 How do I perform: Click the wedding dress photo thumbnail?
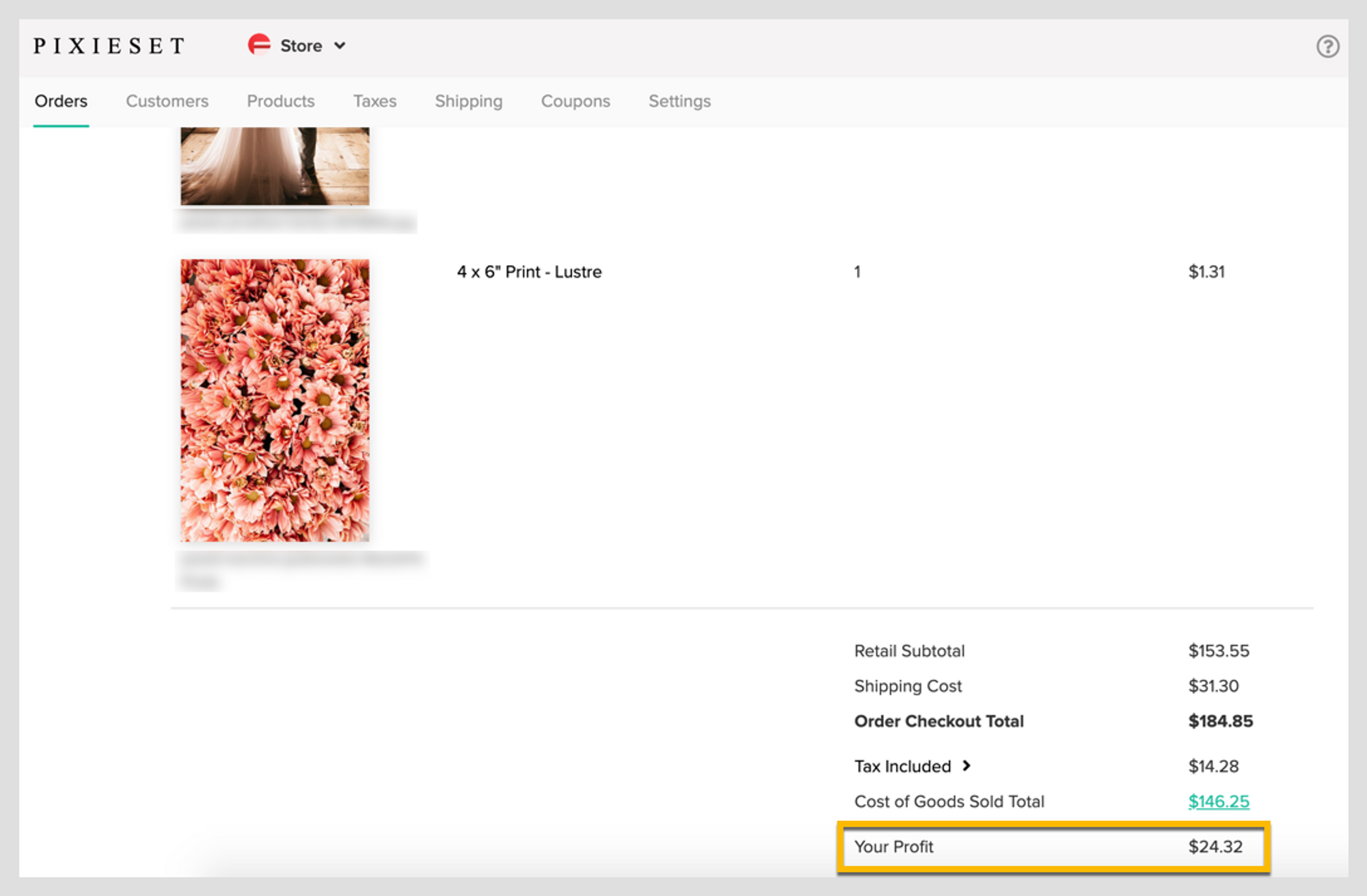click(x=275, y=166)
